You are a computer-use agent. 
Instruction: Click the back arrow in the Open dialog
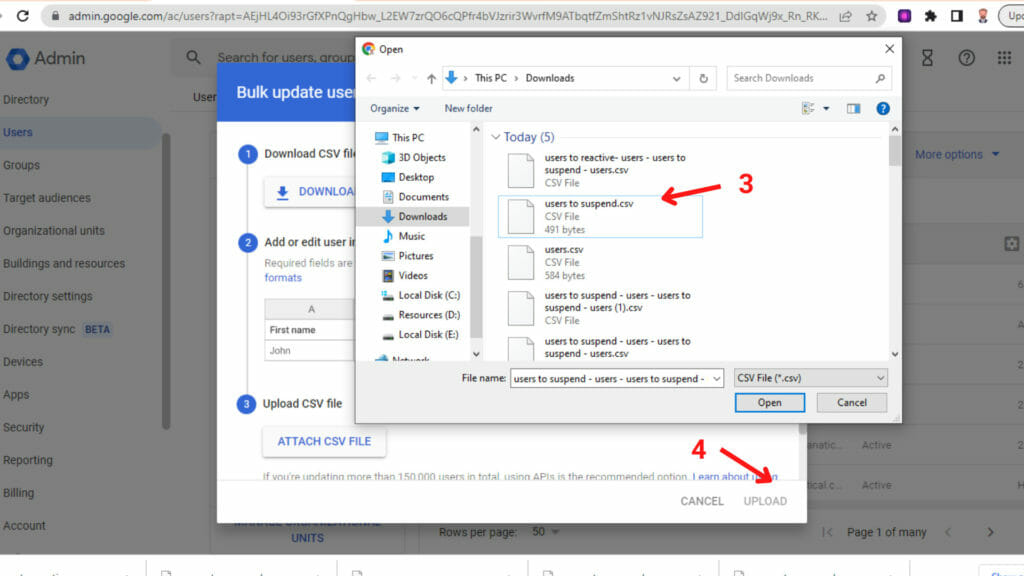point(371,78)
